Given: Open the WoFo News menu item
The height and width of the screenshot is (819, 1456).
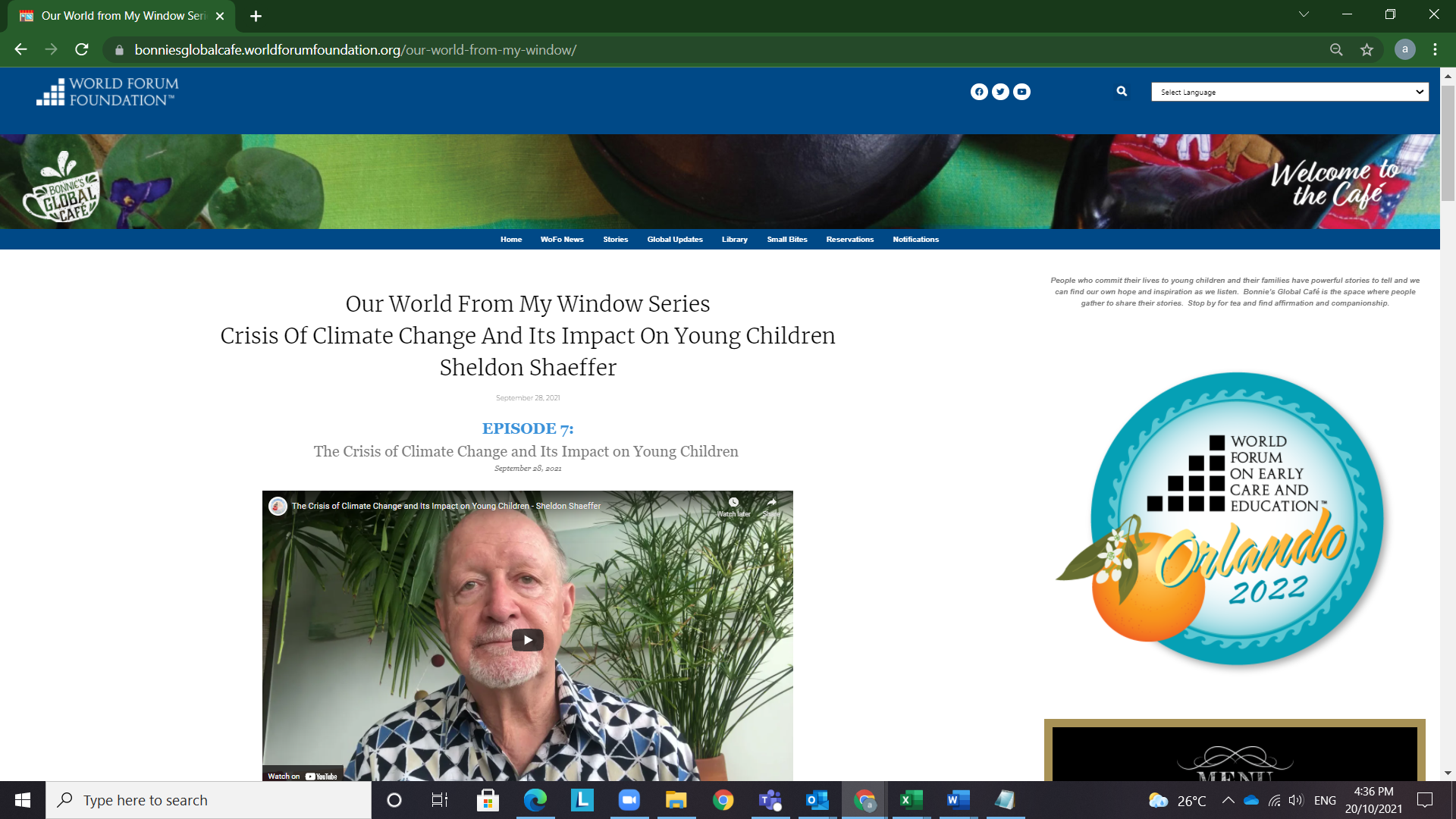Looking at the screenshot, I should 562,240.
